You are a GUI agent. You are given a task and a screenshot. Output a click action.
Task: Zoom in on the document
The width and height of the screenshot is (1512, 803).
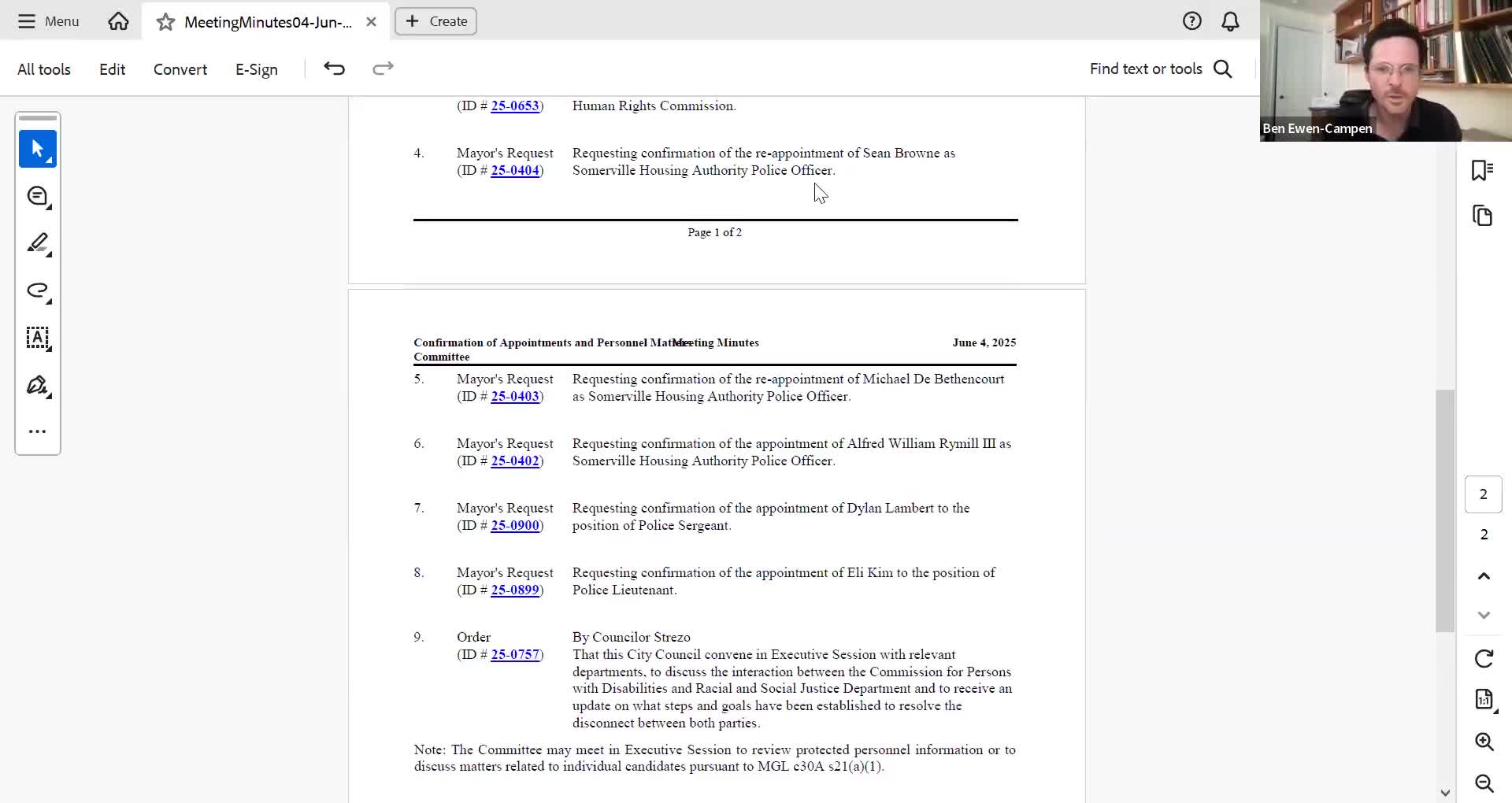click(1484, 742)
